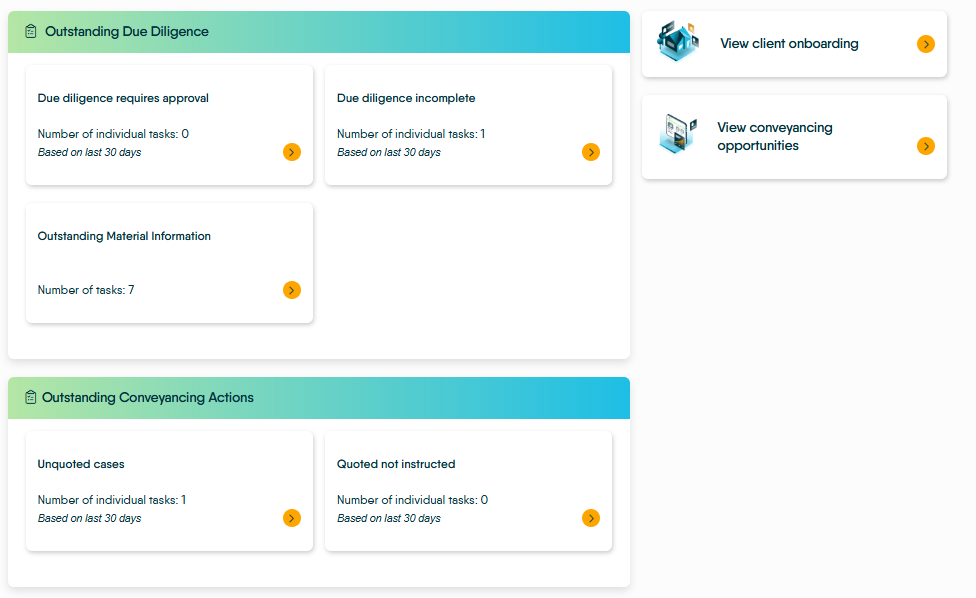Click arrow beside View conveyancing opportunities
Image resolution: width=976 pixels, height=598 pixels.
tap(926, 146)
